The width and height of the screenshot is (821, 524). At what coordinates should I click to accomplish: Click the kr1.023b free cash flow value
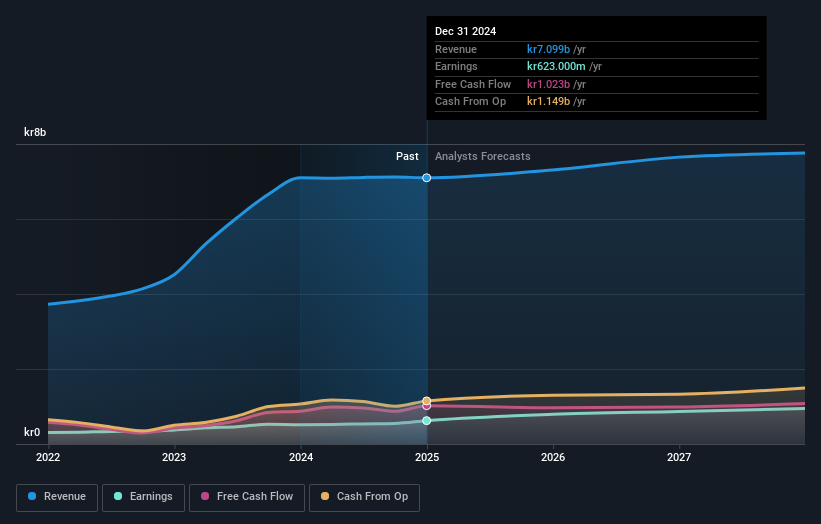[x=548, y=84]
